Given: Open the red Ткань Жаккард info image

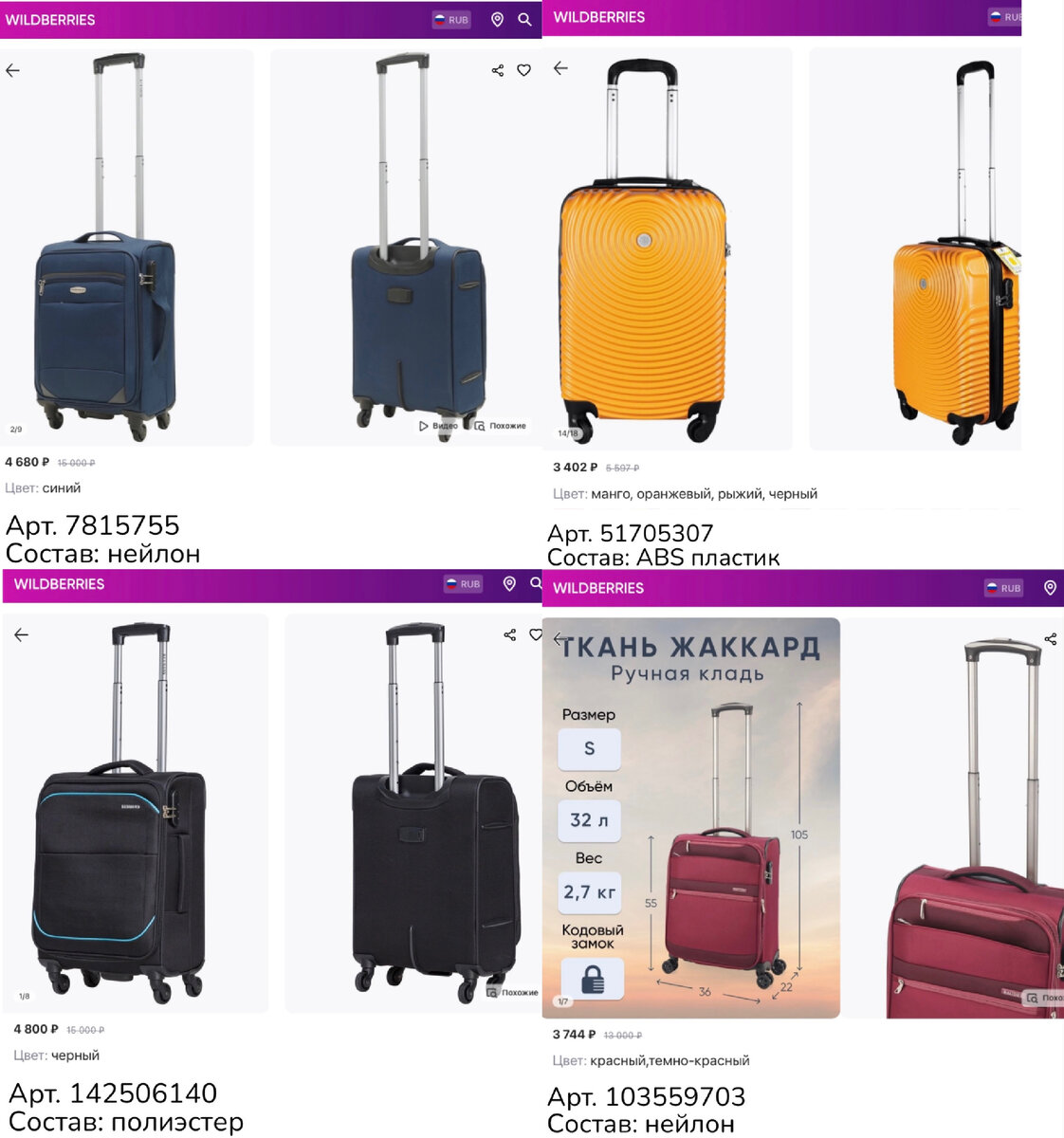Looking at the screenshot, I should 691,817.
